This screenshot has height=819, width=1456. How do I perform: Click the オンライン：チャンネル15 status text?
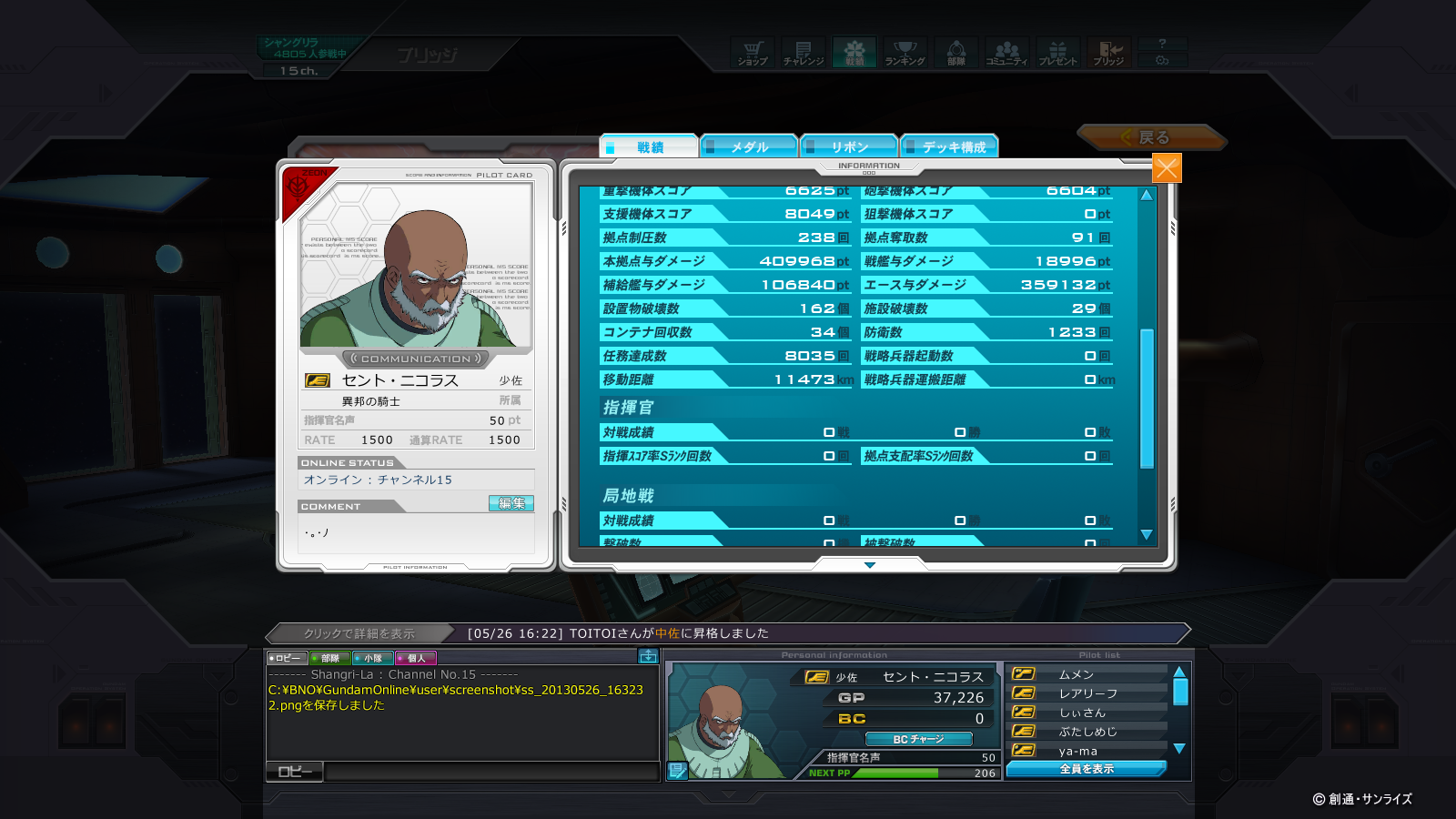pos(378,480)
